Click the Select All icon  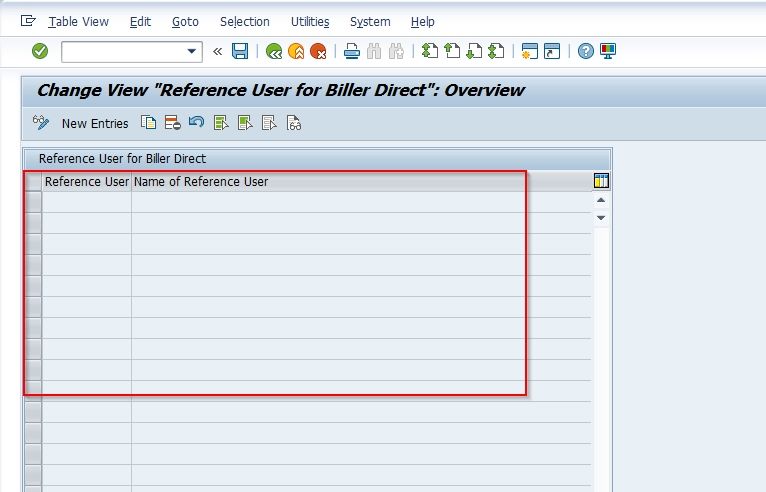pyautogui.click(x=221, y=122)
